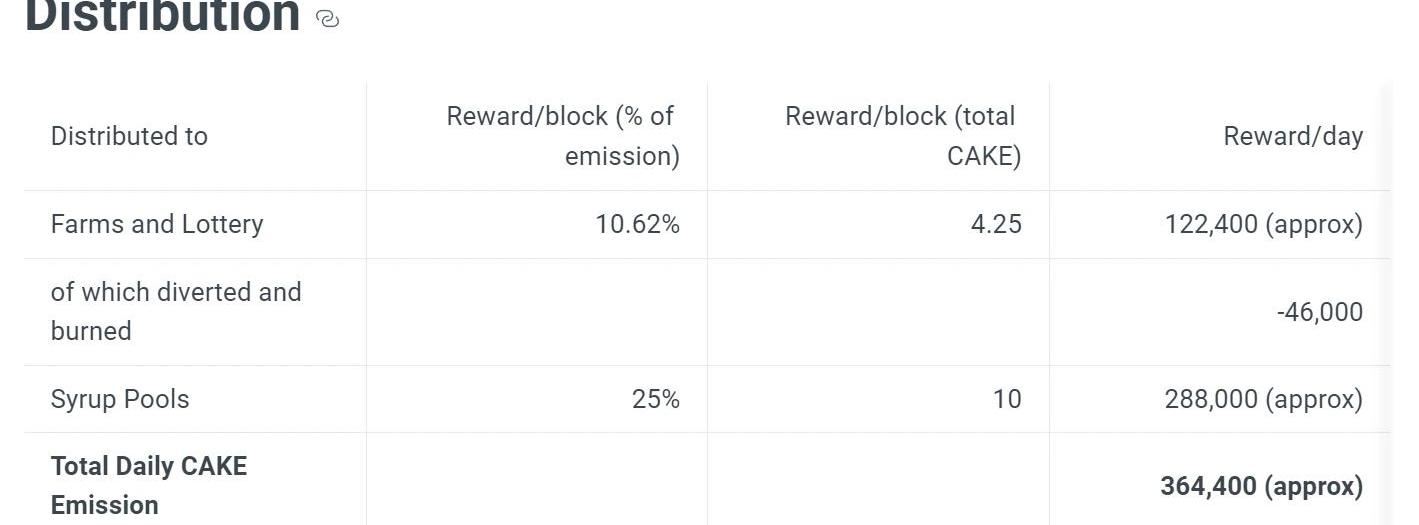Viewport: 1419px width, 525px height.
Task: Click 'of which diverted and burned' row label
Action: (x=175, y=311)
